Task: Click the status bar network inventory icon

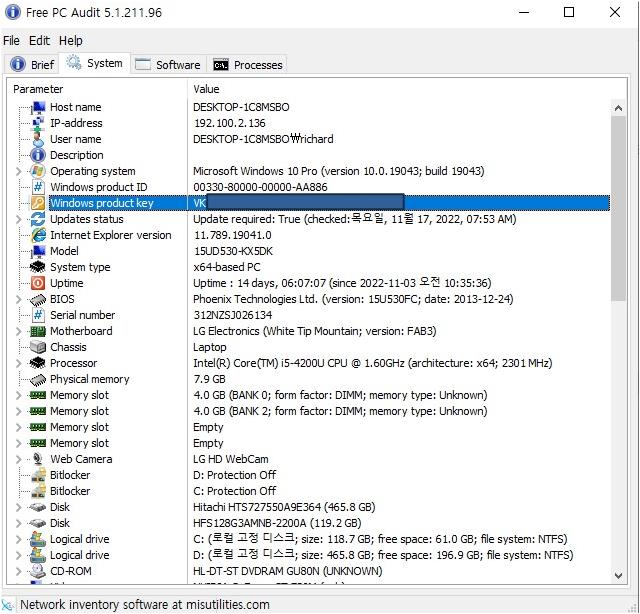Action: 7,605
